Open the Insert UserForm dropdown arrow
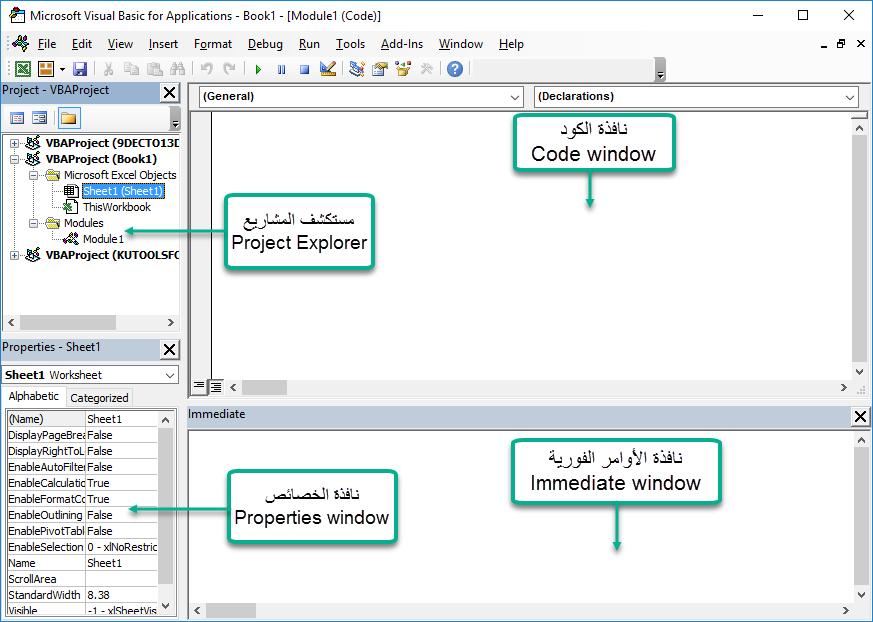This screenshot has height=622, width=873. click(62, 70)
